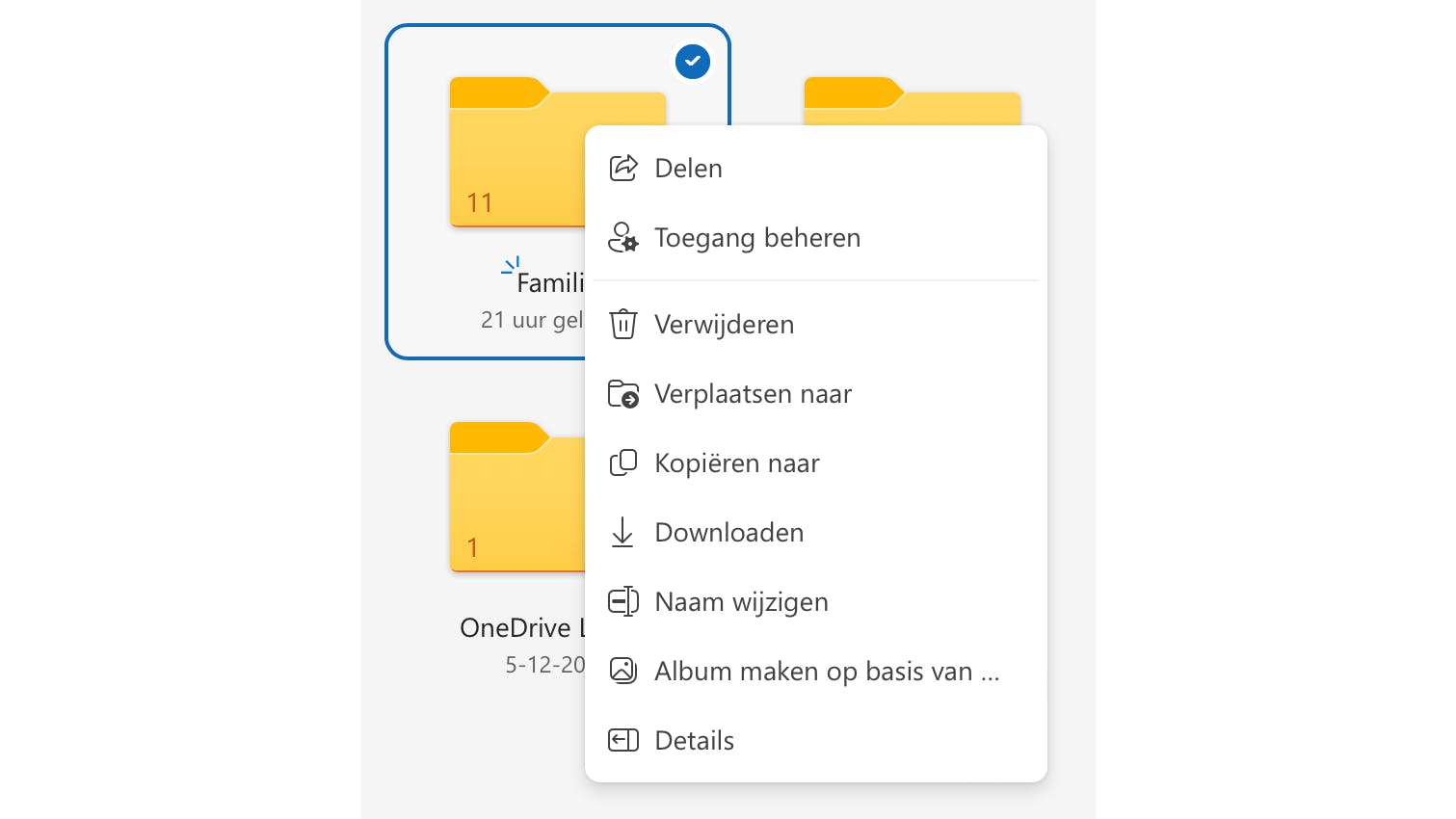The height and width of the screenshot is (819, 1456).
Task: Click Downloaden to save the folder
Action: click(729, 532)
